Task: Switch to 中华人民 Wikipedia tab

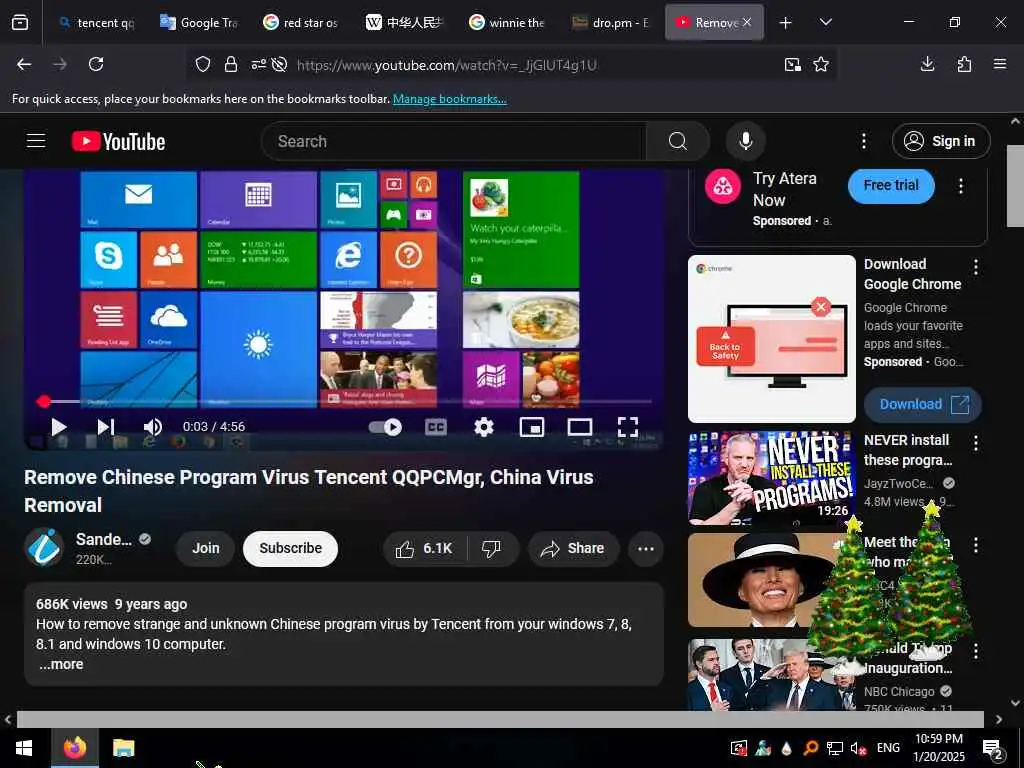Action: [x=405, y=22]
